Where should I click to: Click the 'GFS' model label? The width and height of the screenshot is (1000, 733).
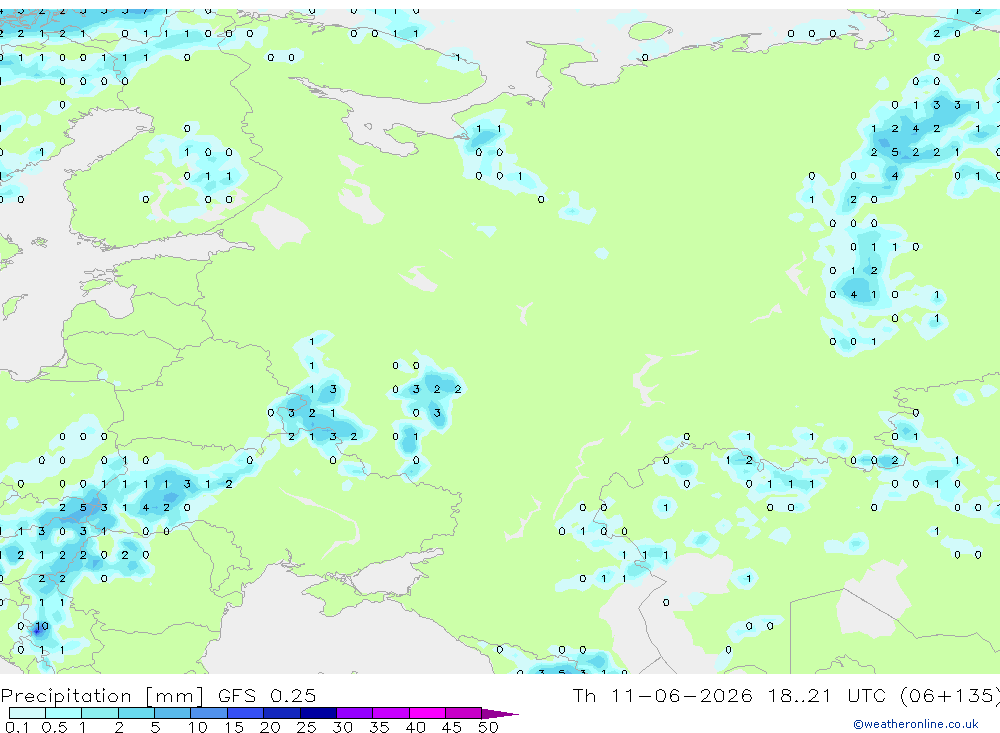point(237,695)
